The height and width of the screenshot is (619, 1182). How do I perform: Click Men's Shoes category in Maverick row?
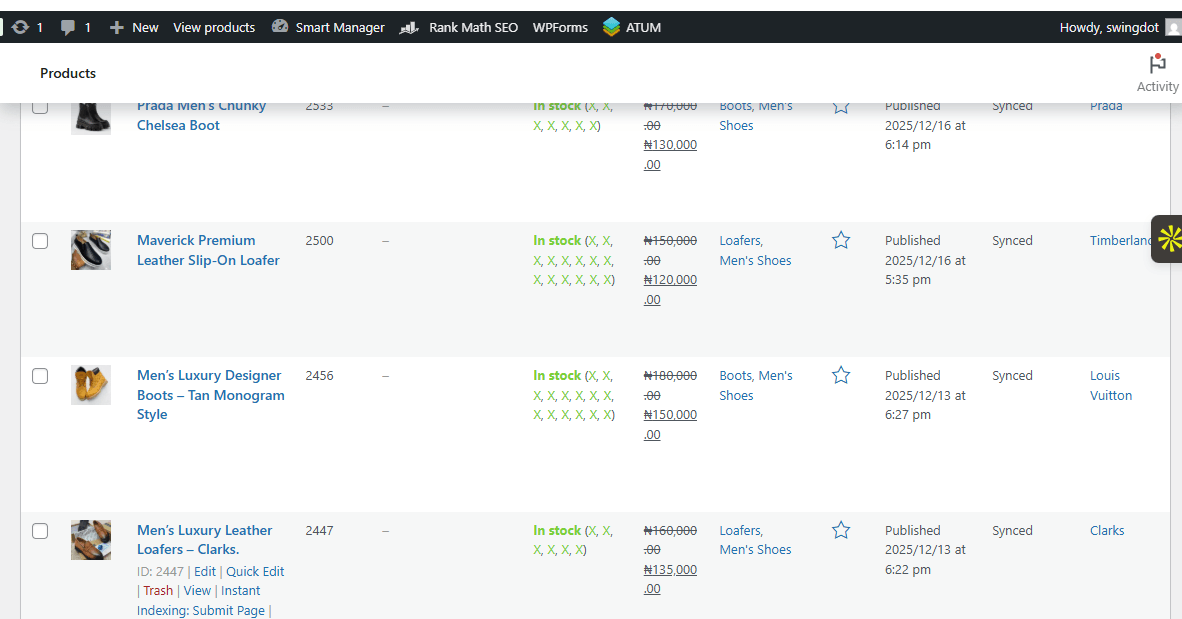[755, 260]
